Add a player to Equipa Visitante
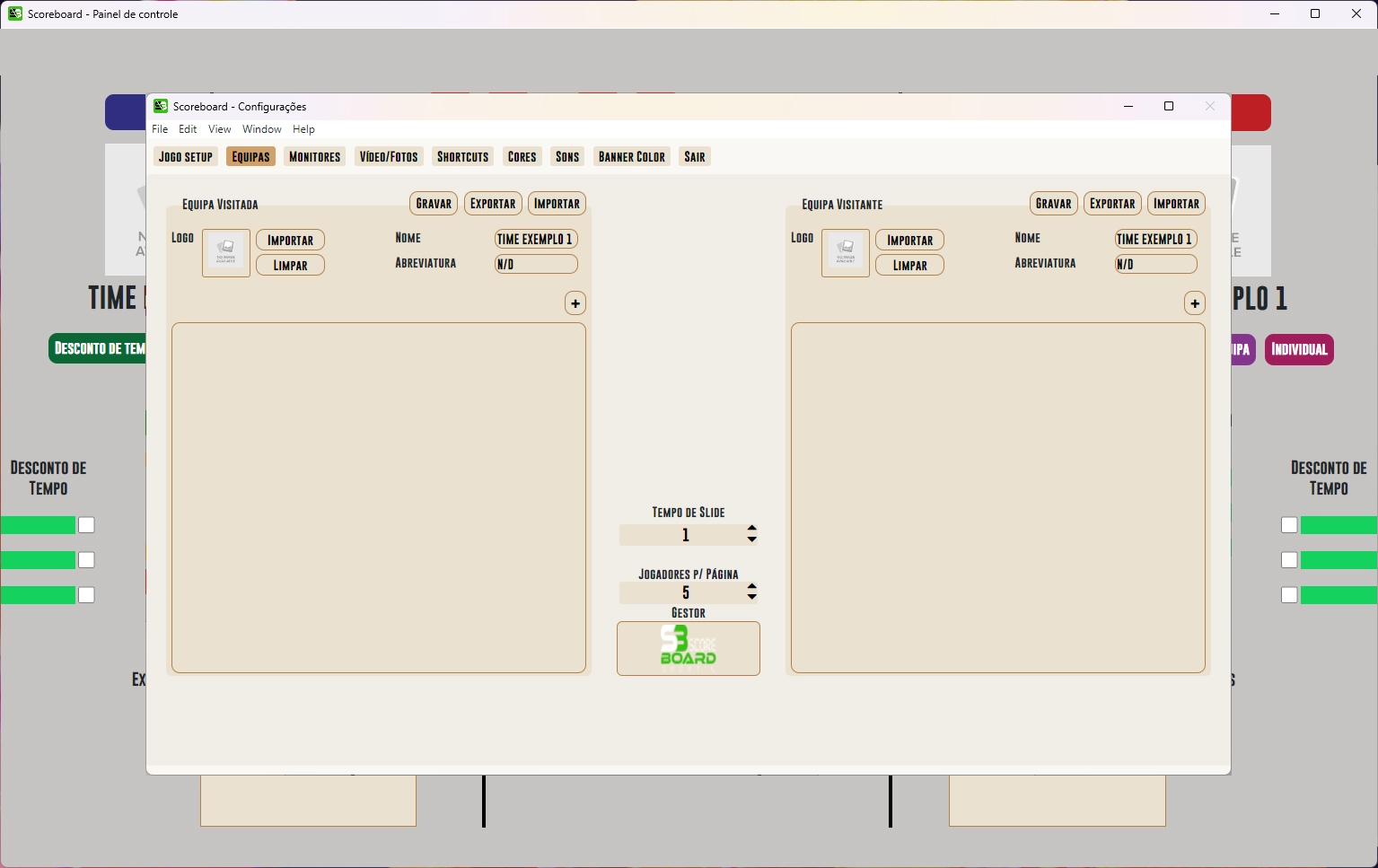The width and height of the screenshot is (1378, 868). coord(1195,303)
